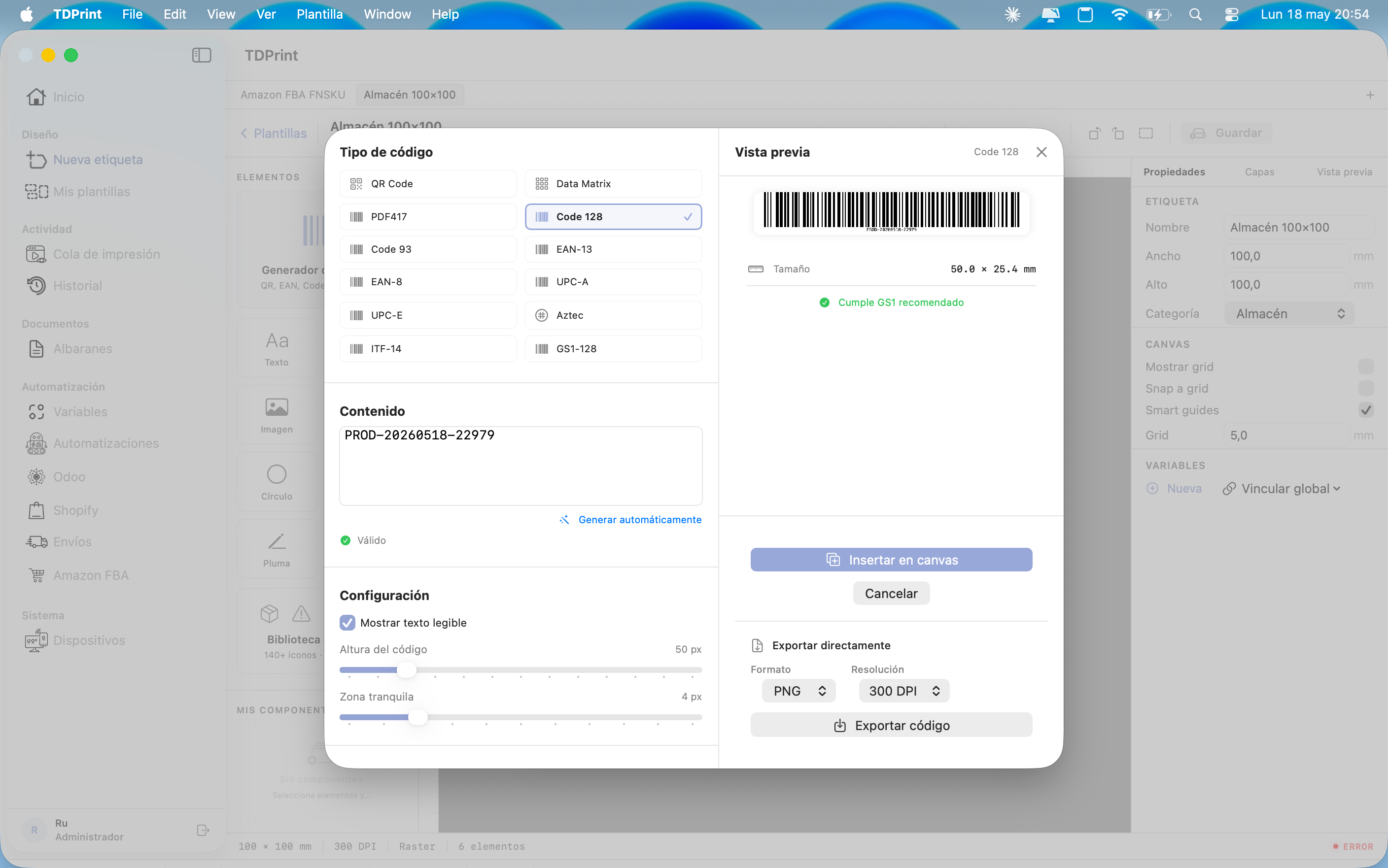The height and width of the screenshot is (868, 1388).
Task: Click Ancho value field
Action: (x=1286, y=256)
